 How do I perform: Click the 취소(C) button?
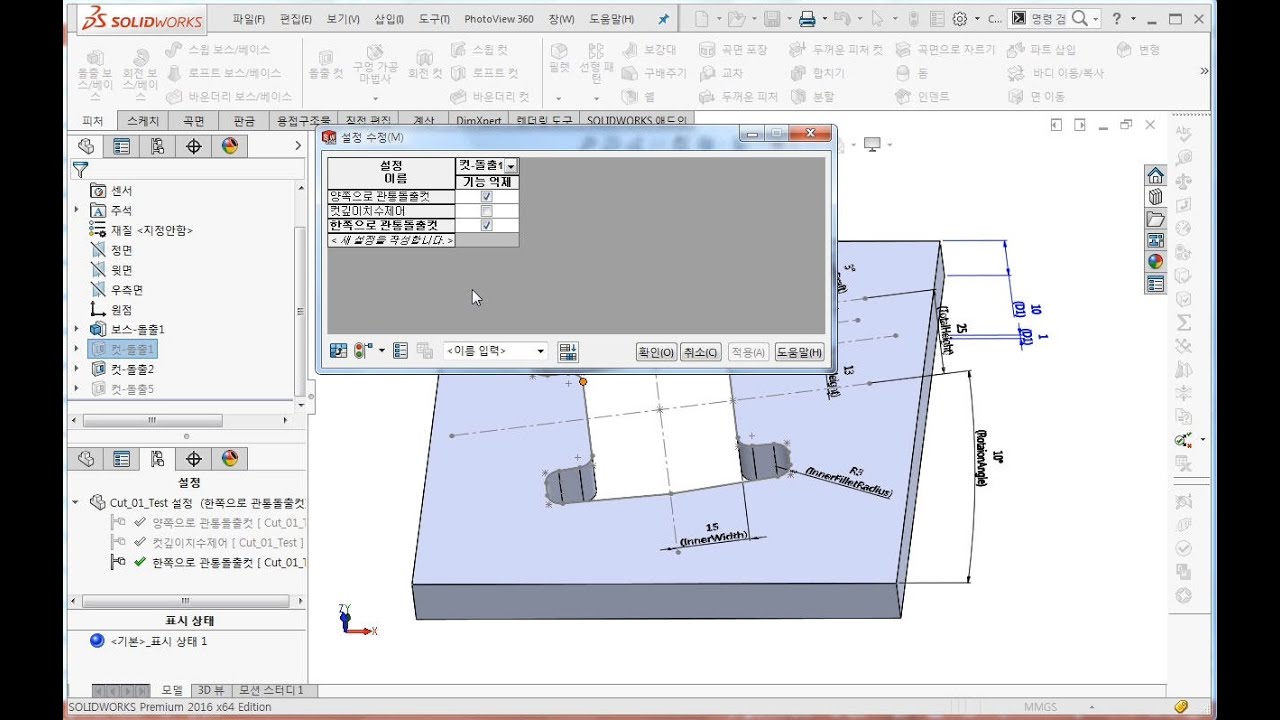[700, 352]
